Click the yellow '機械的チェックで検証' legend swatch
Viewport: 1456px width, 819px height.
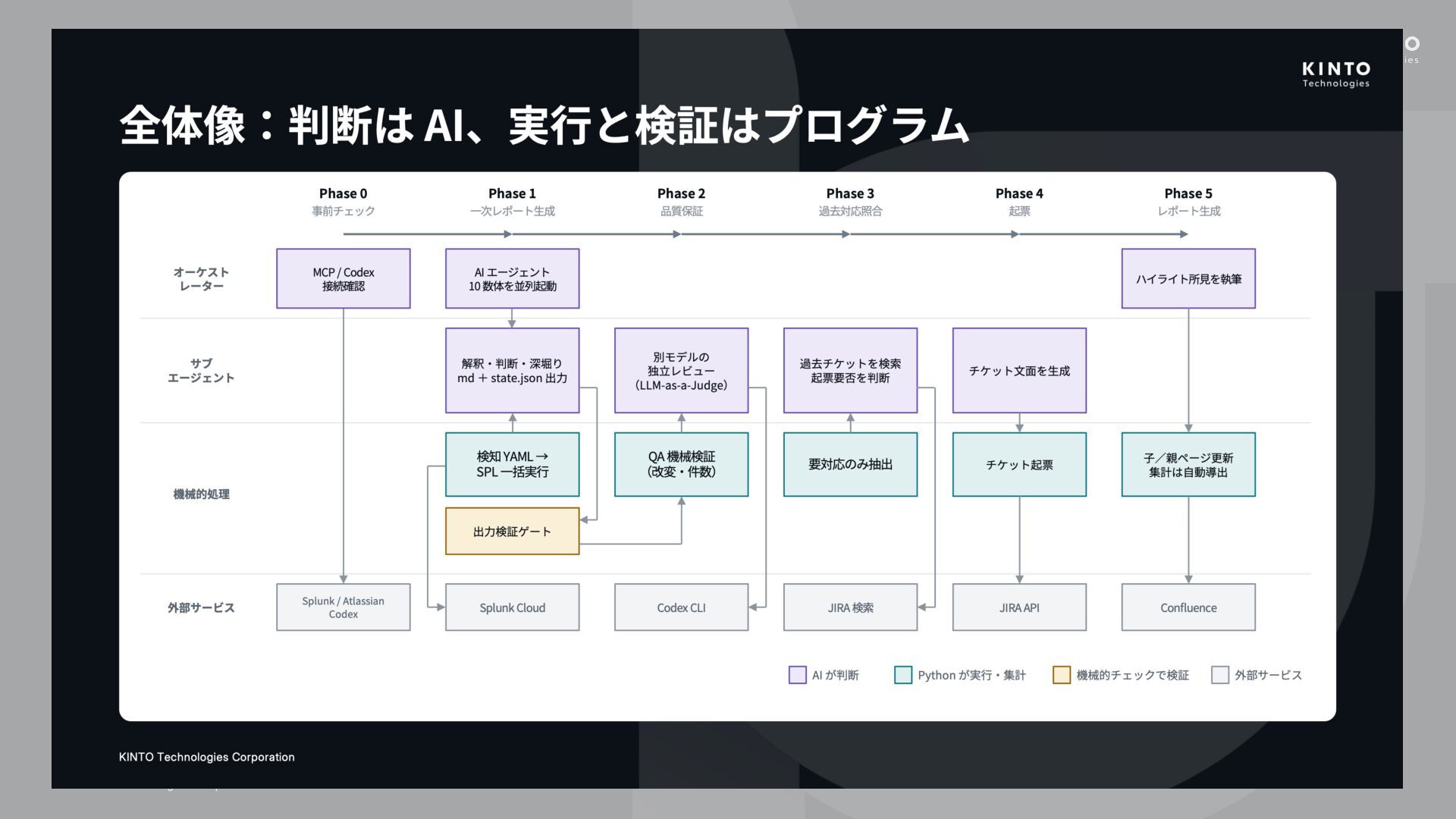point(1062,675)
